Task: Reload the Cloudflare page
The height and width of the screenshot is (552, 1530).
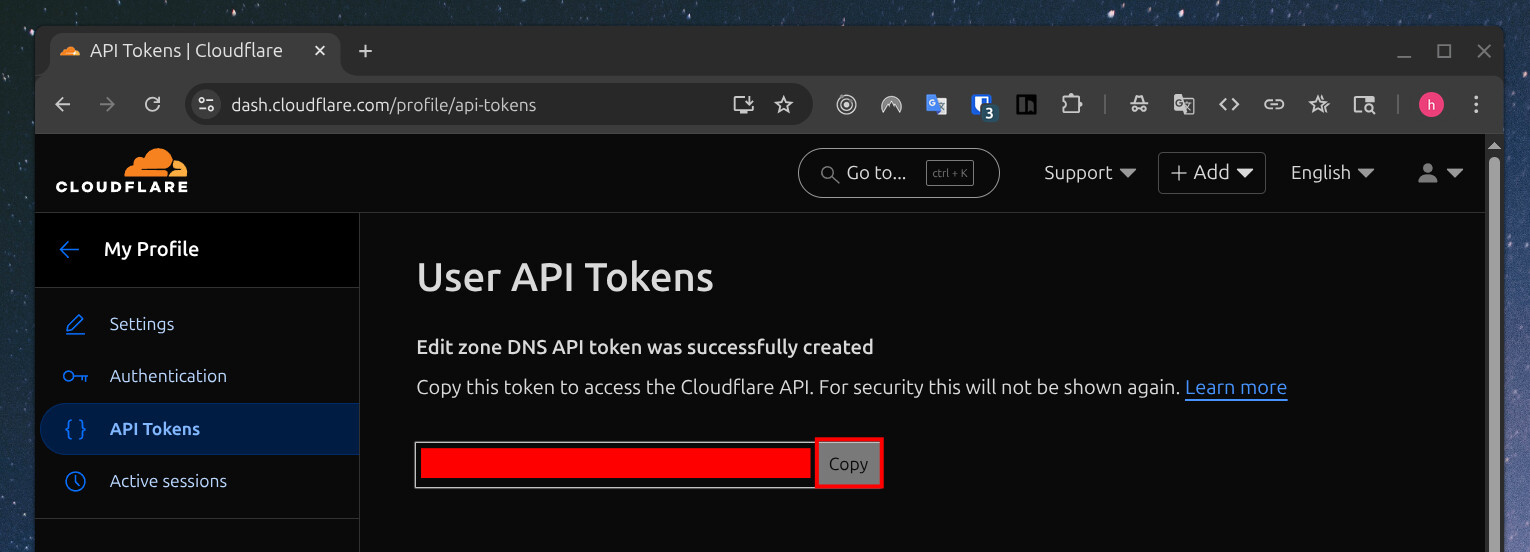Action: click(153, 104)
